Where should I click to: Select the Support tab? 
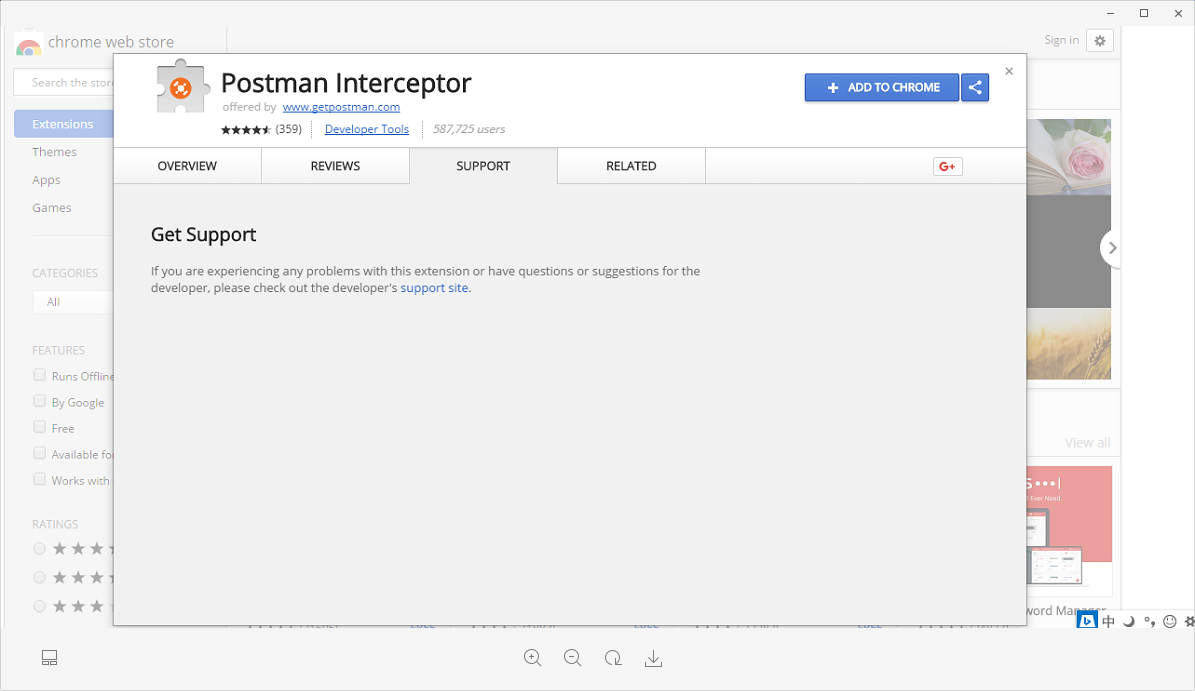pyautogui.click(x=483, y=166)
